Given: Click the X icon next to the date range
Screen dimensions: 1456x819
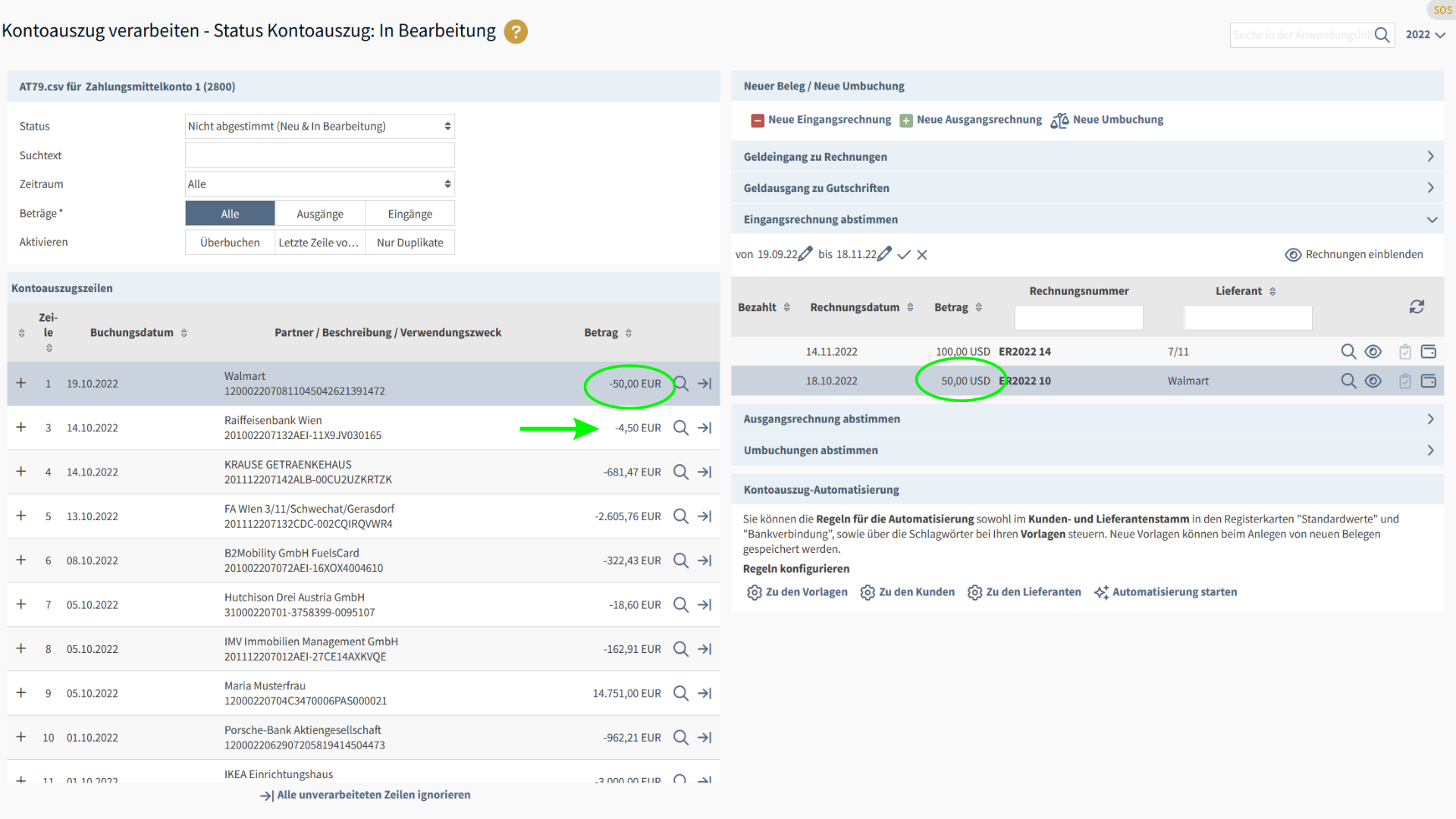Looking at the screenshot, I should (922, 255).
